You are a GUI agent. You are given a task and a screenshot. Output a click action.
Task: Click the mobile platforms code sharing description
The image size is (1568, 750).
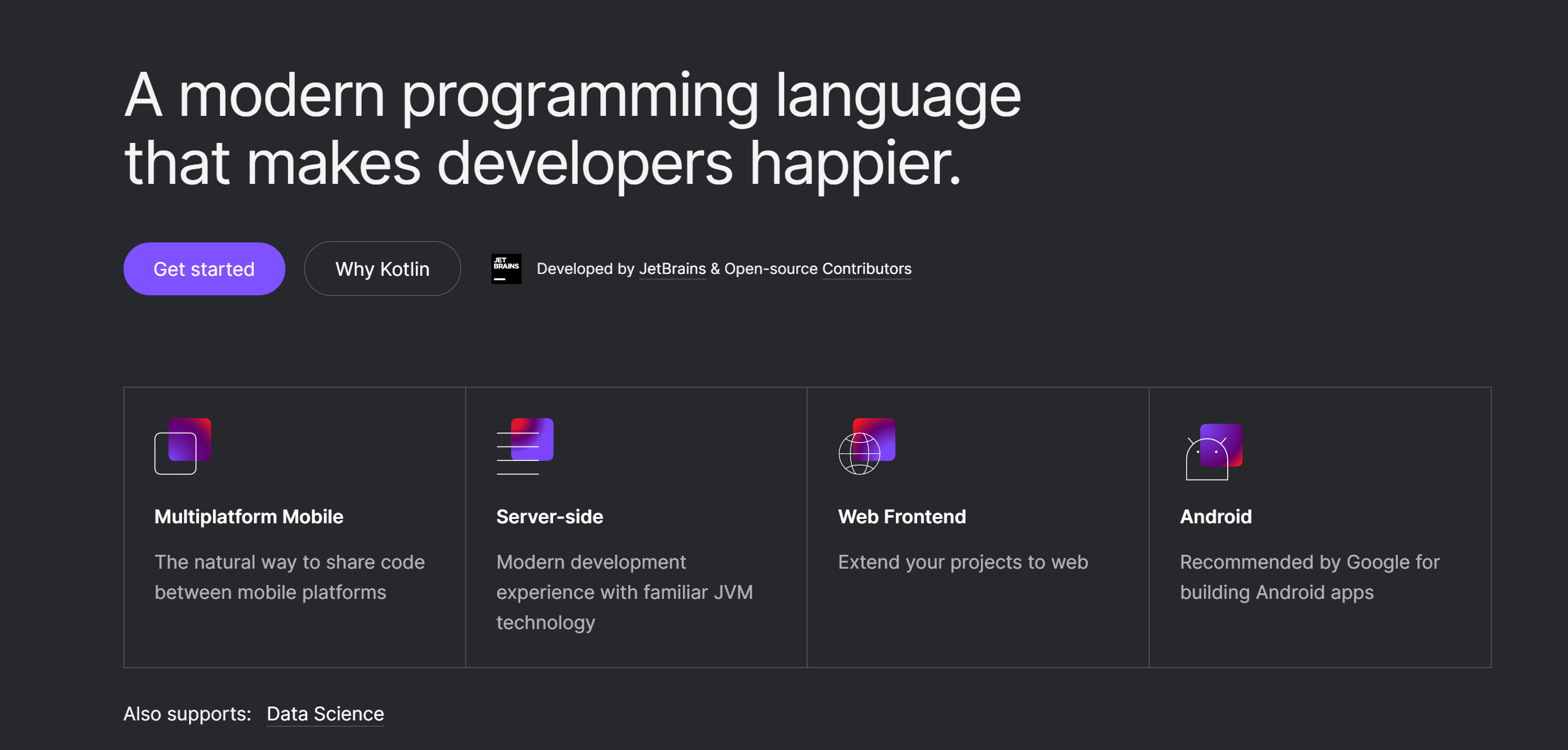289,577
